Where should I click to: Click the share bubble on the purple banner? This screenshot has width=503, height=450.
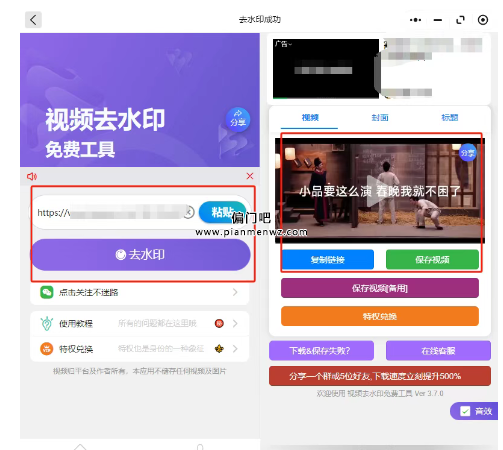pyautogui.click(x=238, y=120)
